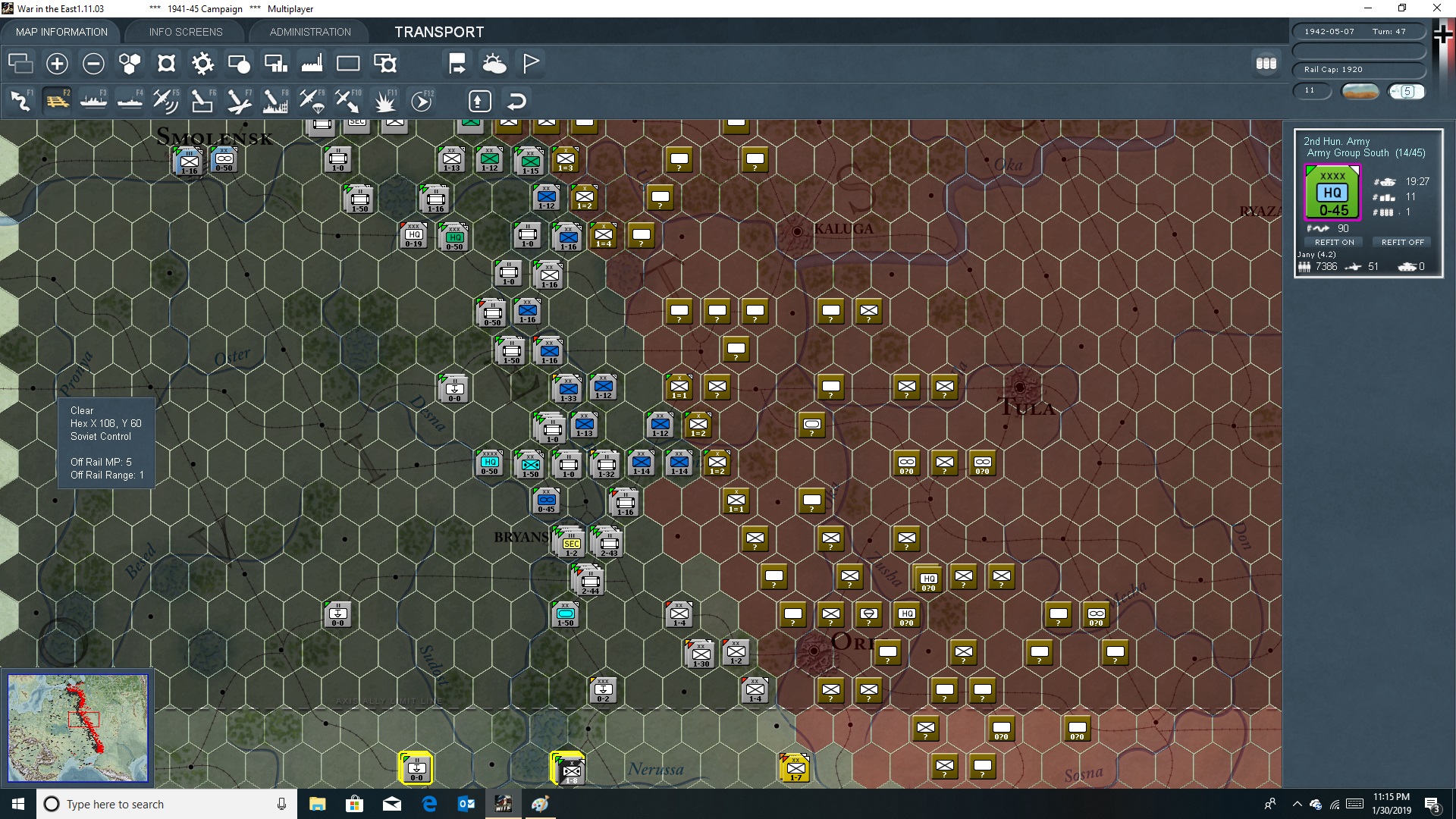Open the INFO SCREENS menu
The height and width of the screenshot is (819, 1456).
point(184,31)
